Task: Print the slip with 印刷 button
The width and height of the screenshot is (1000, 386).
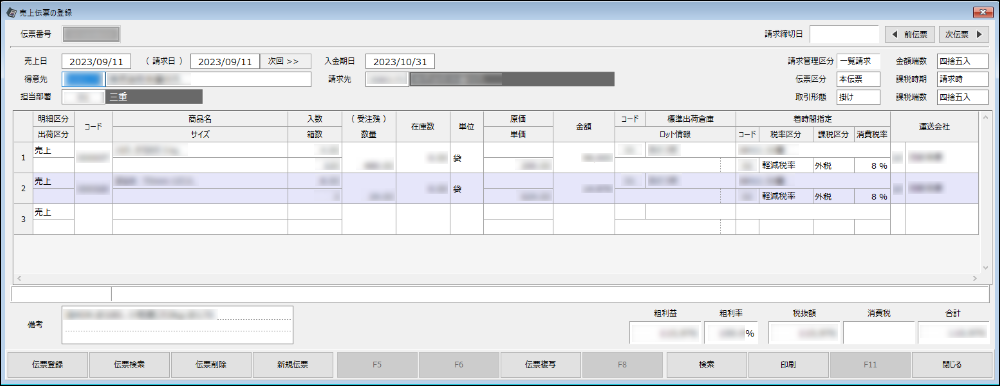Action: point(789,365)
